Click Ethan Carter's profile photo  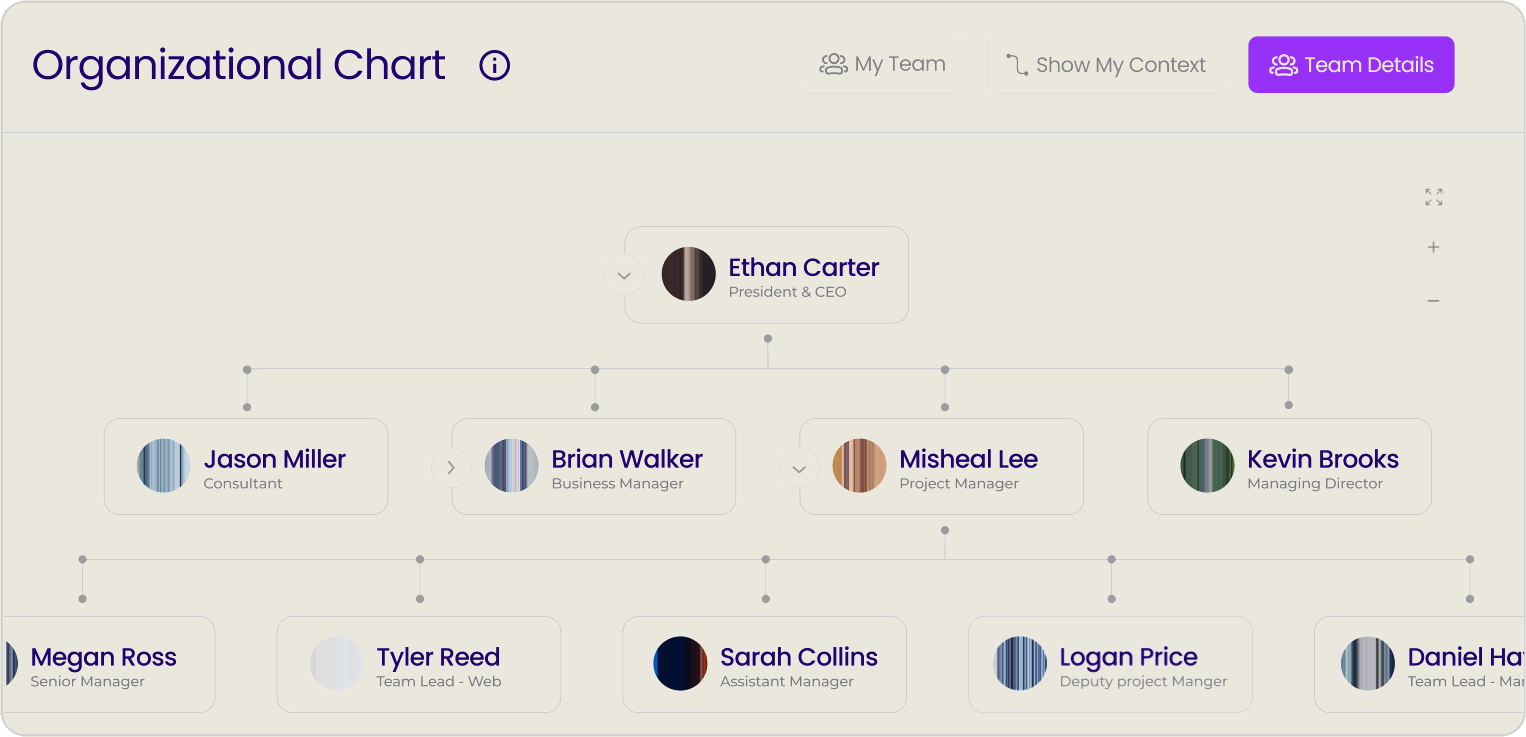(689, 274)
